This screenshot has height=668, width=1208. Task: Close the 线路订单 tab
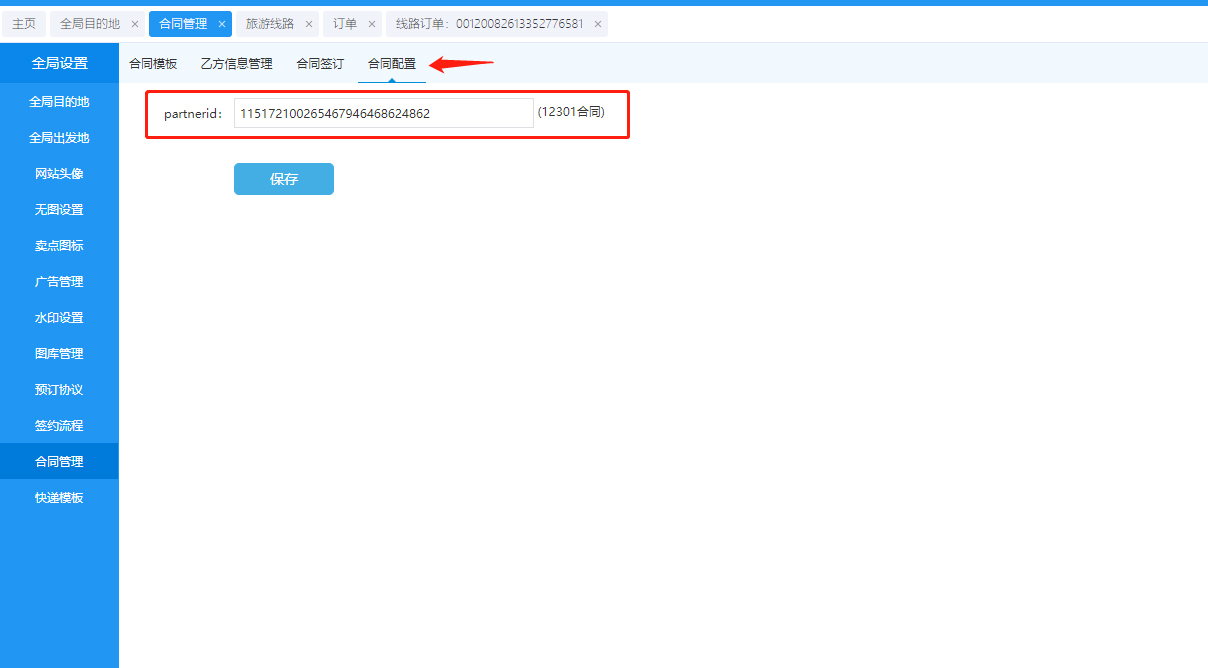coord(598,24)
